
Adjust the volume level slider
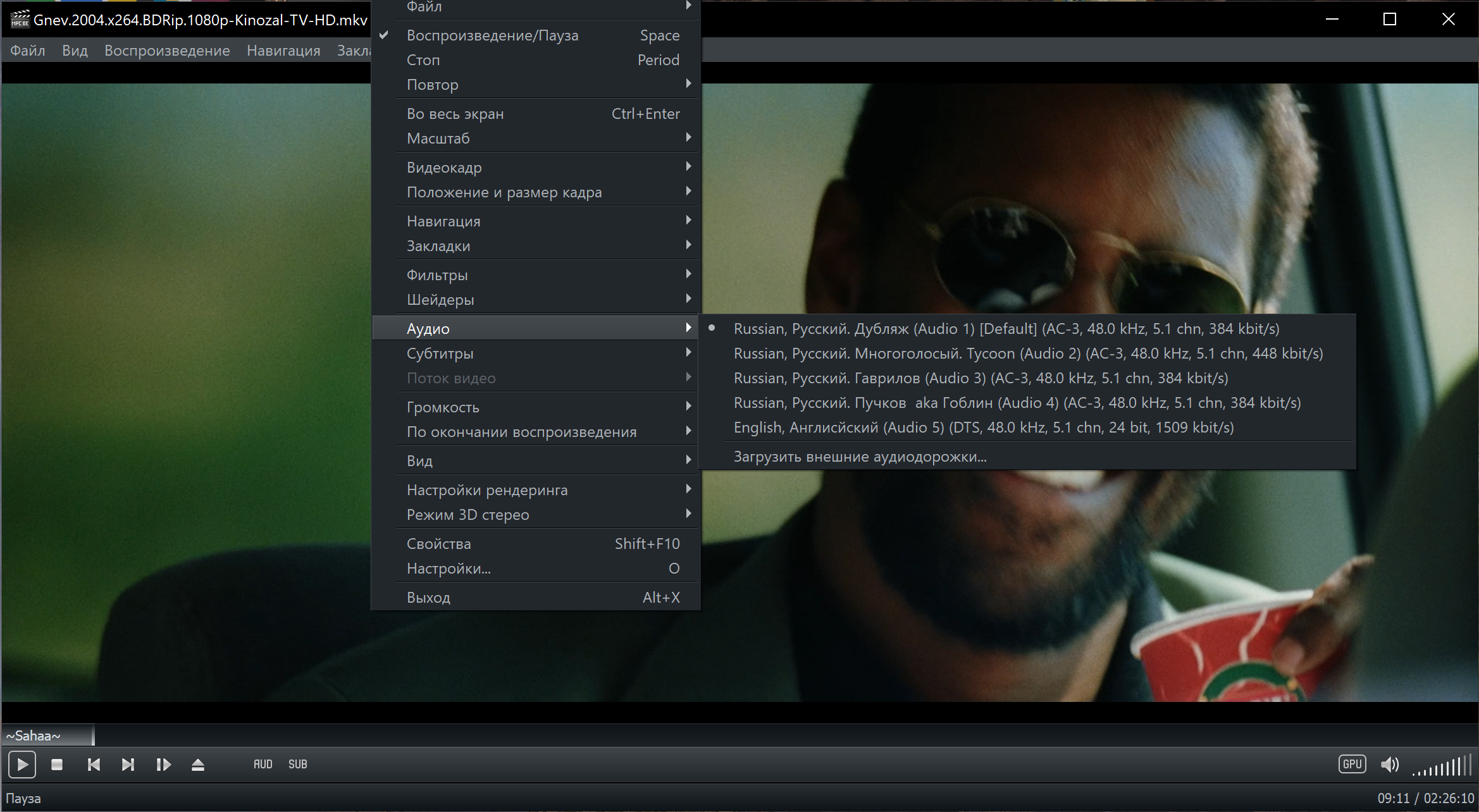pyautogui.click(x=1442, y=766)
